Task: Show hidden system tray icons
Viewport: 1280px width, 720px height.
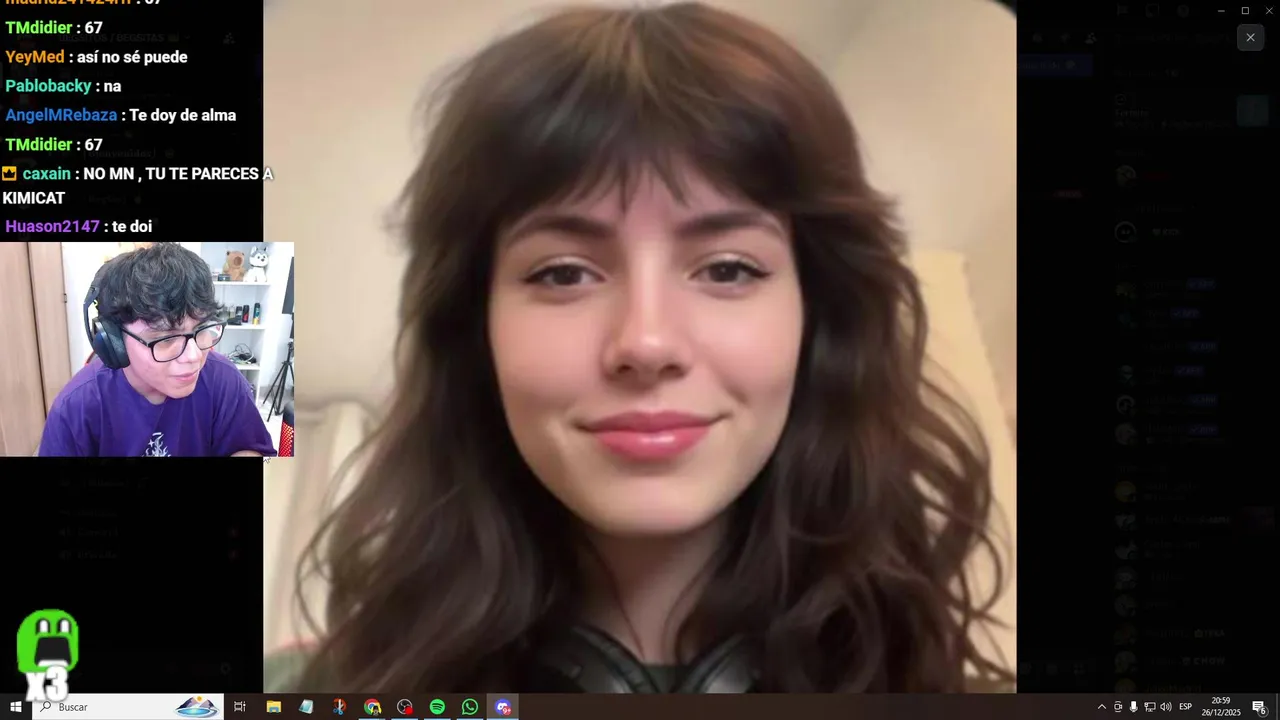Action: [x=1102, y=707]
